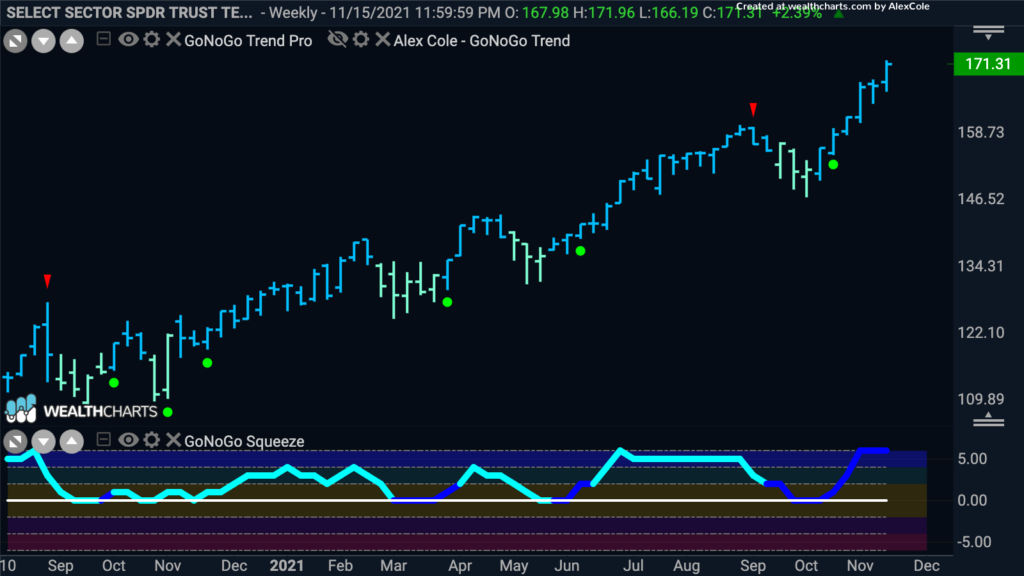Maximize the GoNoGo Squeeze pane

coord(16,442)
